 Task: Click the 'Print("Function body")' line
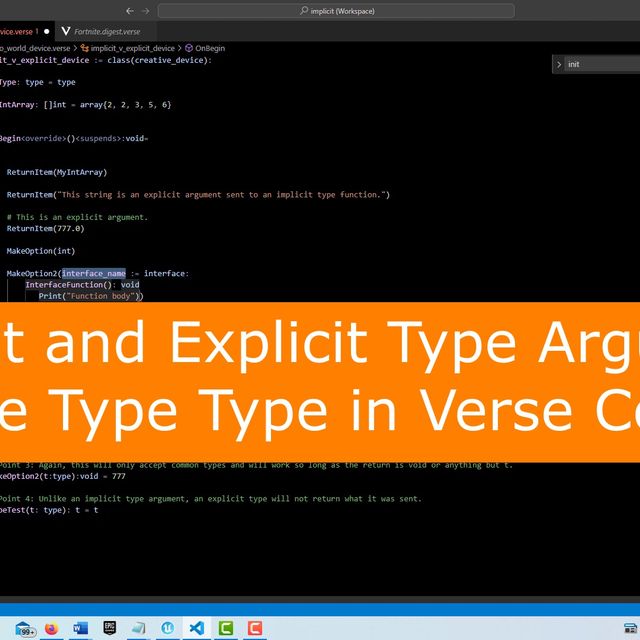click(91, 296)
